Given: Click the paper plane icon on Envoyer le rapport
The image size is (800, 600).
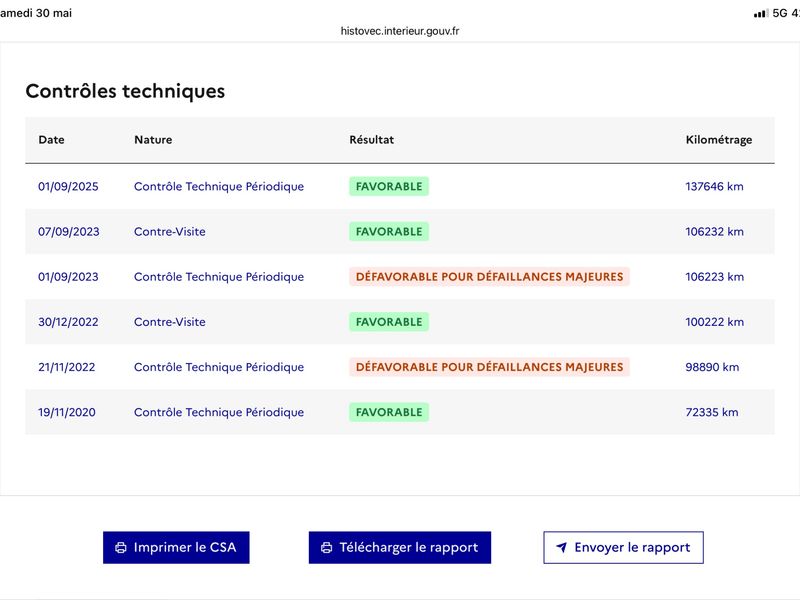Looking at the screenshot, I should coord(561,547).
